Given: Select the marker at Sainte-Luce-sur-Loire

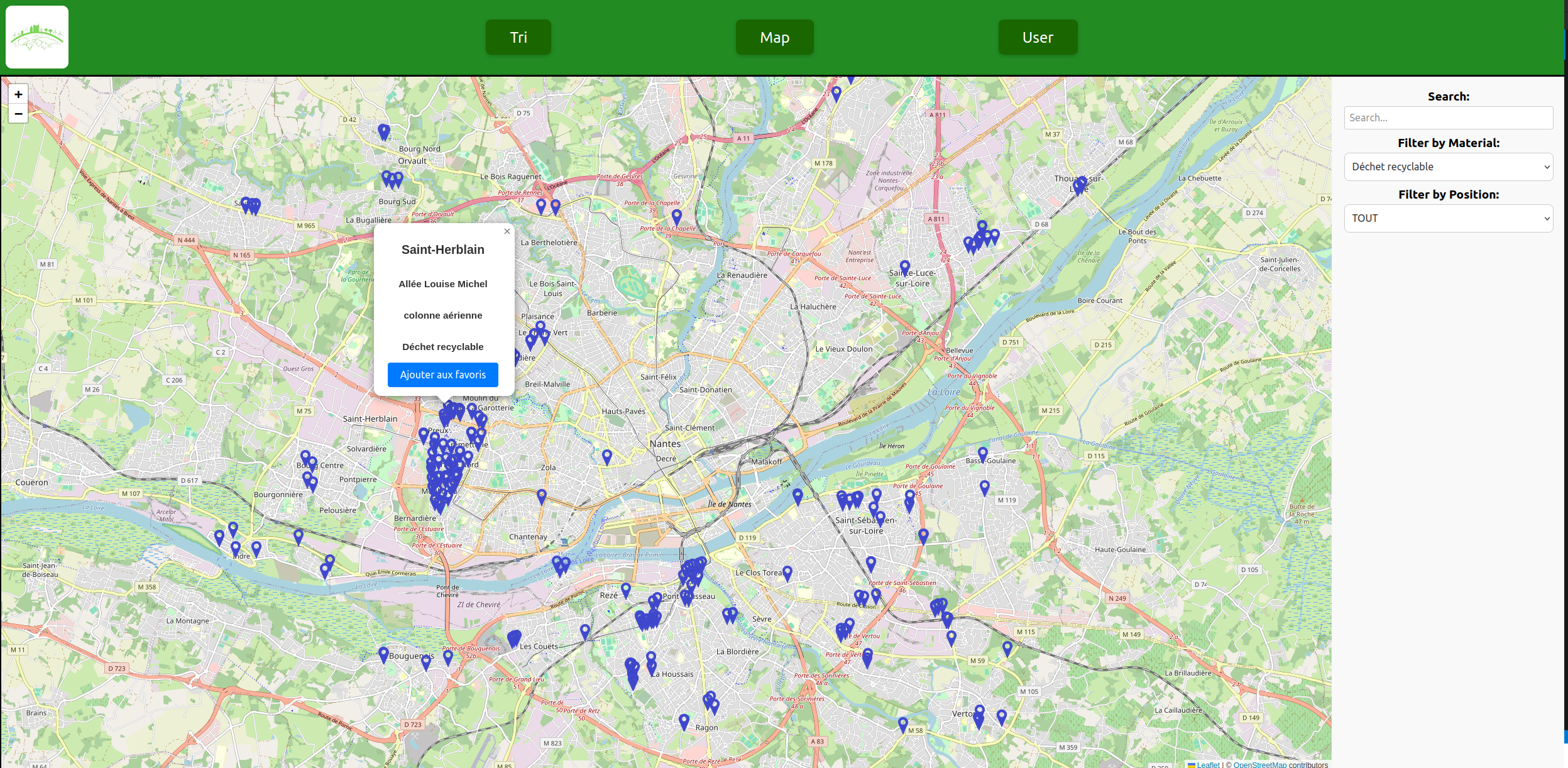Looking at the screenshot, I should tap(905, 268).
